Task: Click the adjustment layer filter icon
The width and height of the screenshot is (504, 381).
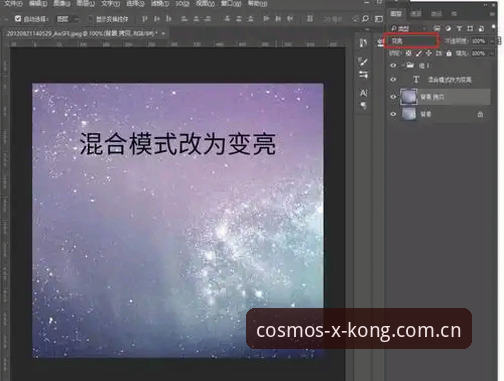Action: coord(448,28)
